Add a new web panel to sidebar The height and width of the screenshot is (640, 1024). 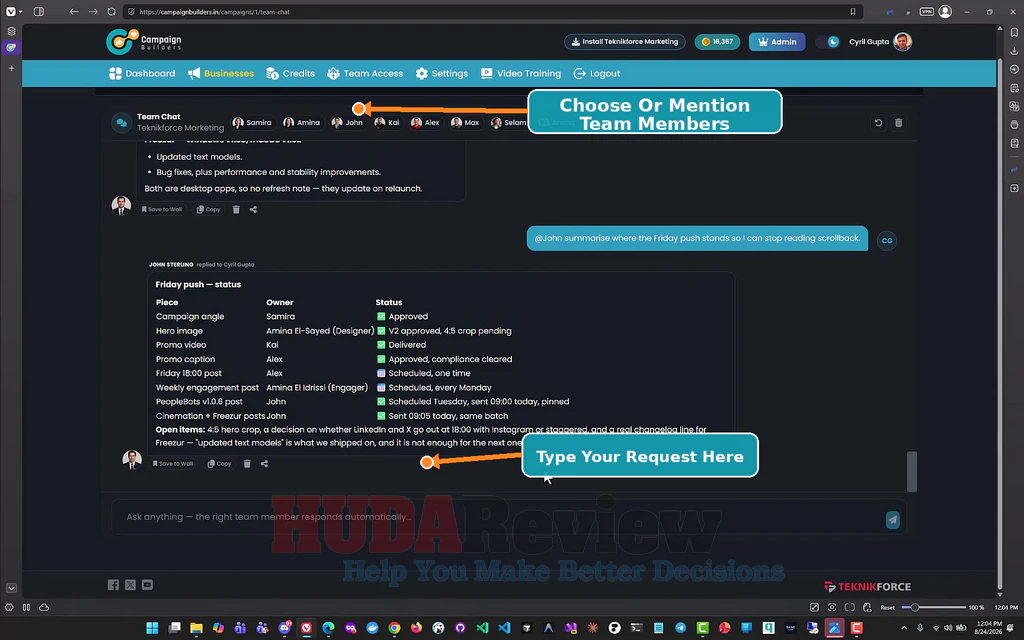point(1014,188)
